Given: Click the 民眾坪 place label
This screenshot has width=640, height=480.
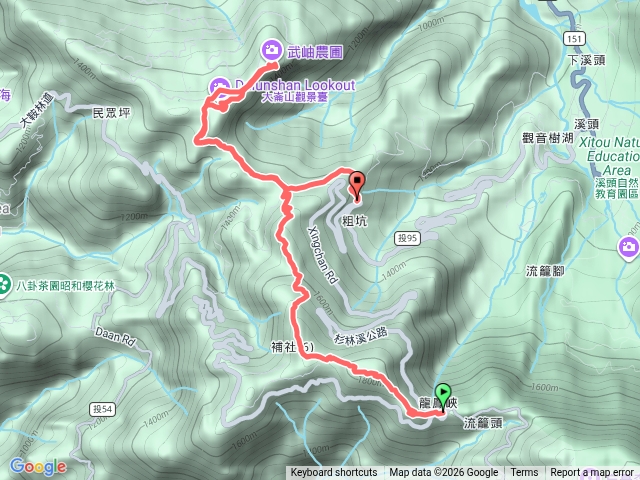Looking at the screenshot, I should (111, 113).
